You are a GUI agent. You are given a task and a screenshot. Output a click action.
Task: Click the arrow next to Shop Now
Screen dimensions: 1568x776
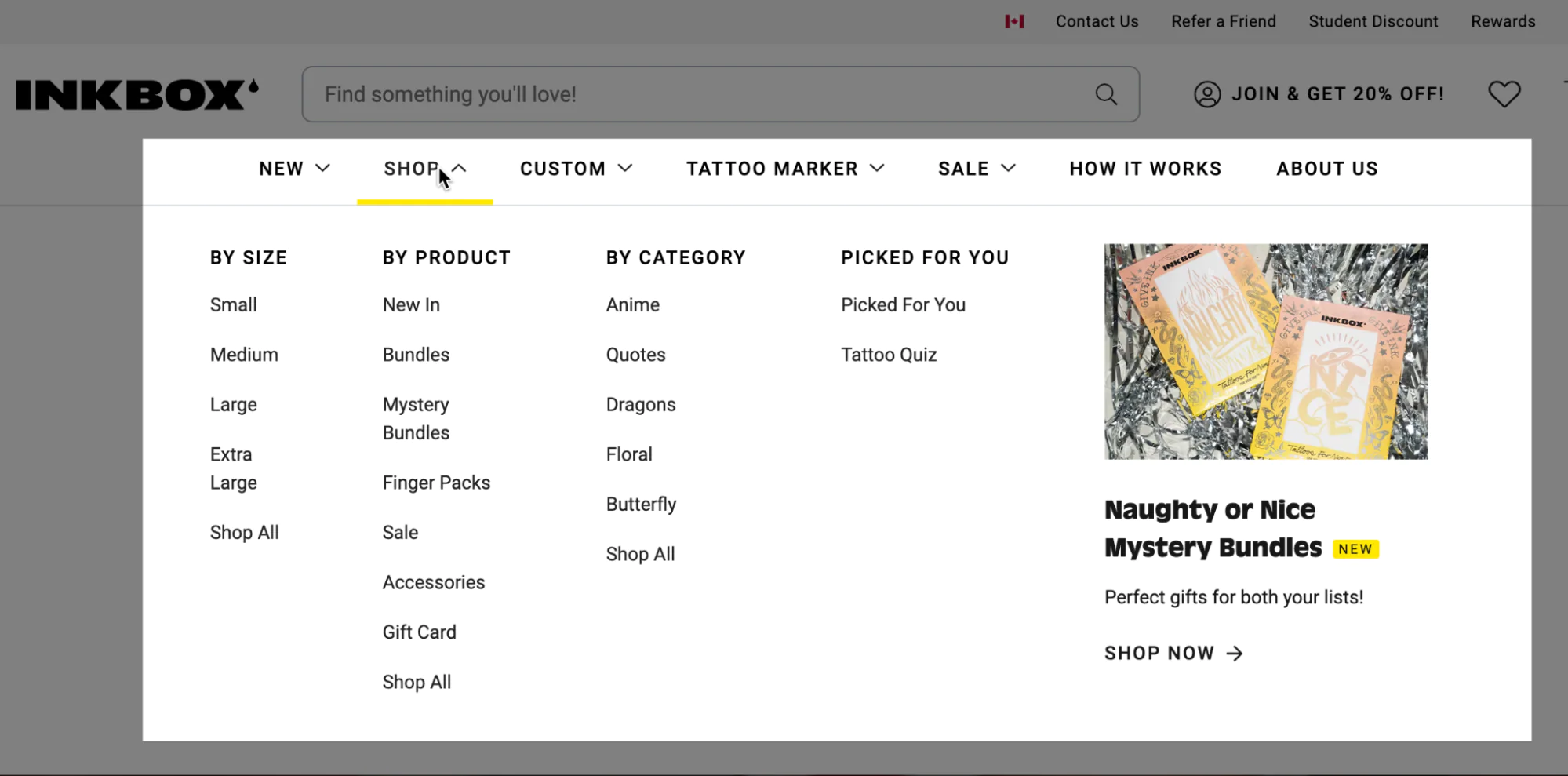pyautogui.click(x=1235, y=654)
